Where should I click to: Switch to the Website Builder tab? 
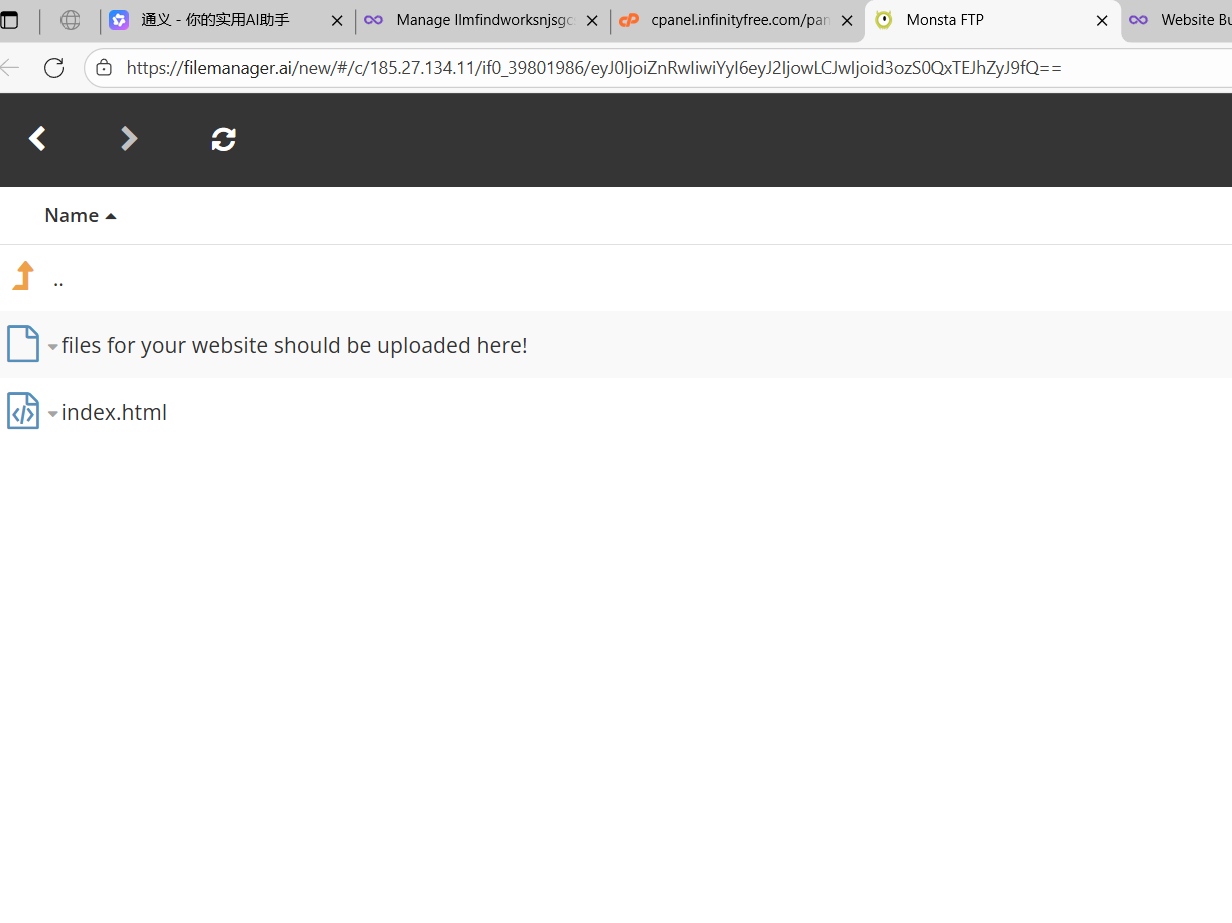click(x=1177, y=20)
